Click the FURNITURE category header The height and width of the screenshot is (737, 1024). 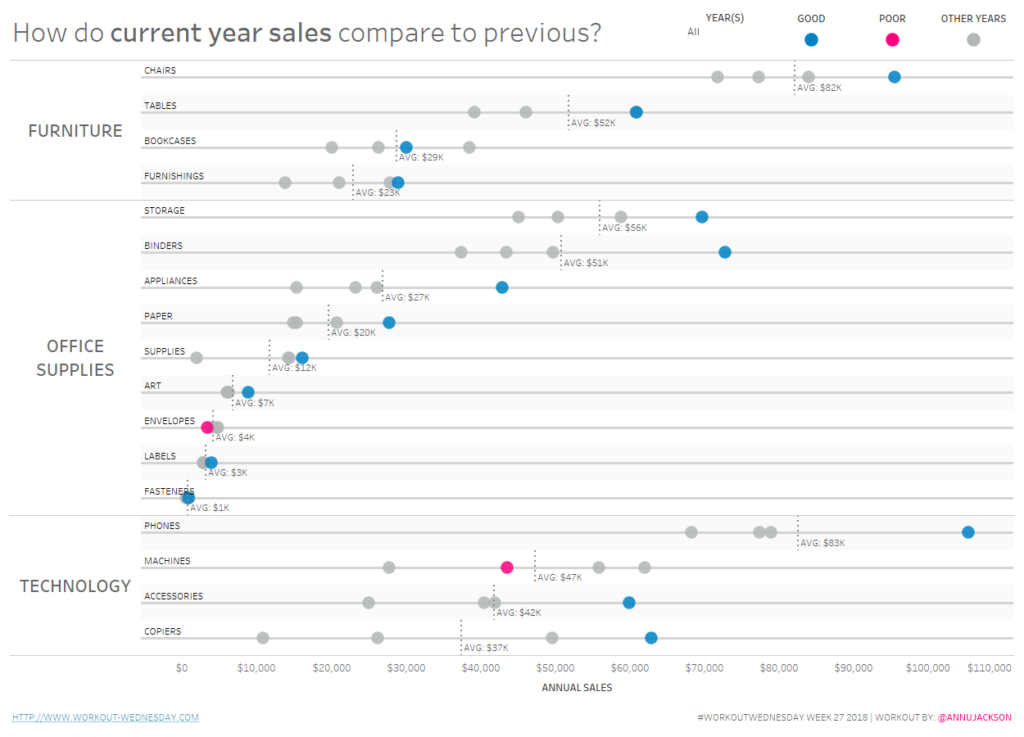(x=75, y=131)
